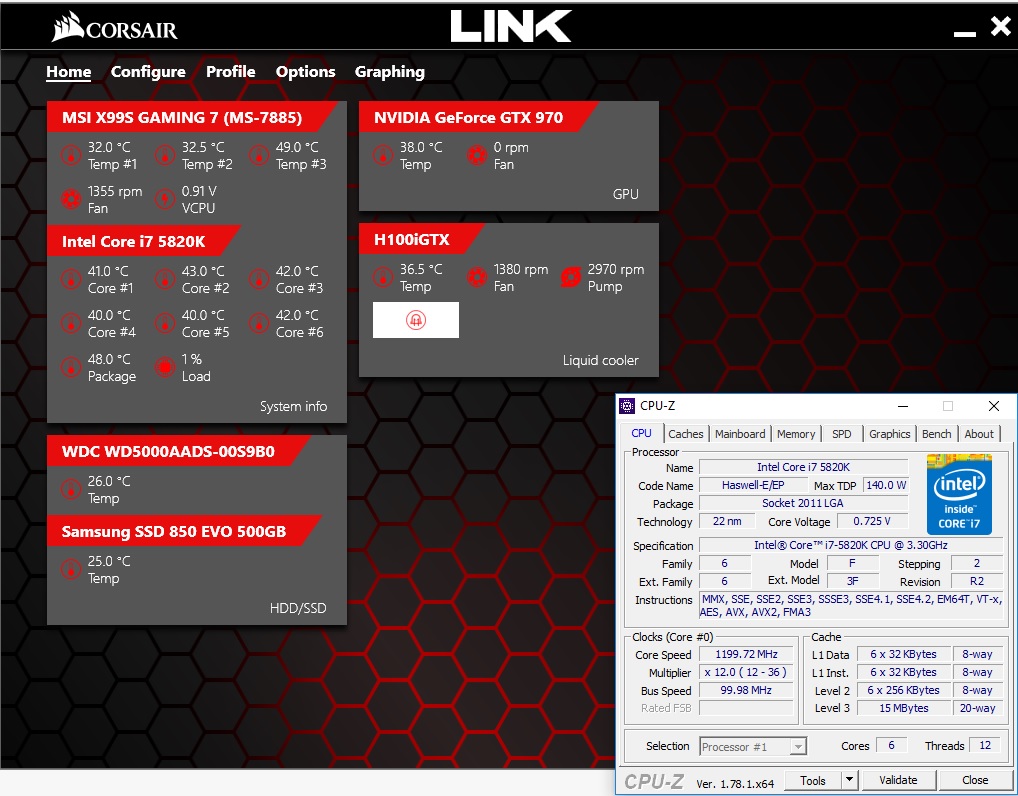Click the WD5000AADS drive temperature icon

[71, 490]
